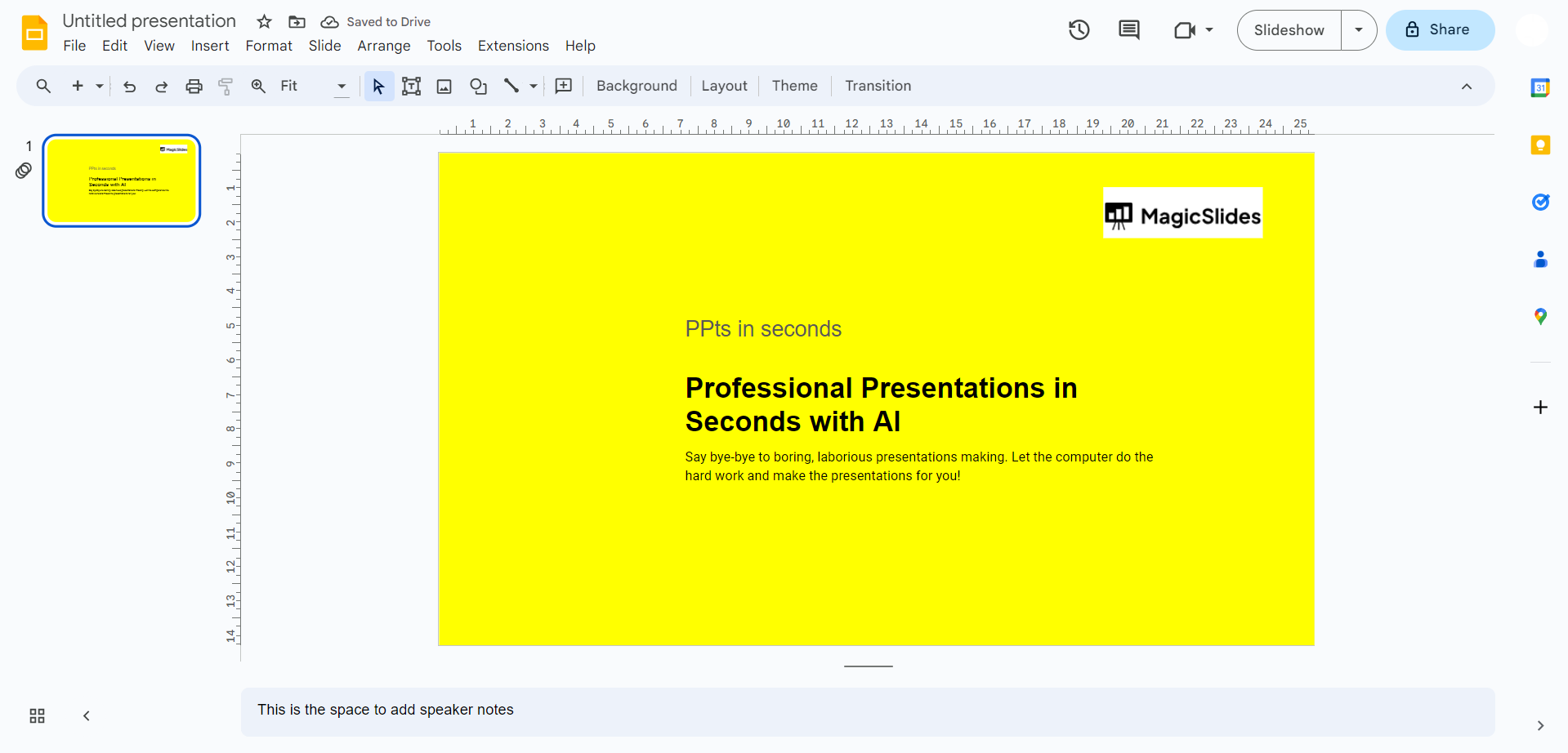The width and height of the screenshot is (1568, 753).
Task: Select the shape tool icon
Action: pyautogui.click(x=478, y=87)
